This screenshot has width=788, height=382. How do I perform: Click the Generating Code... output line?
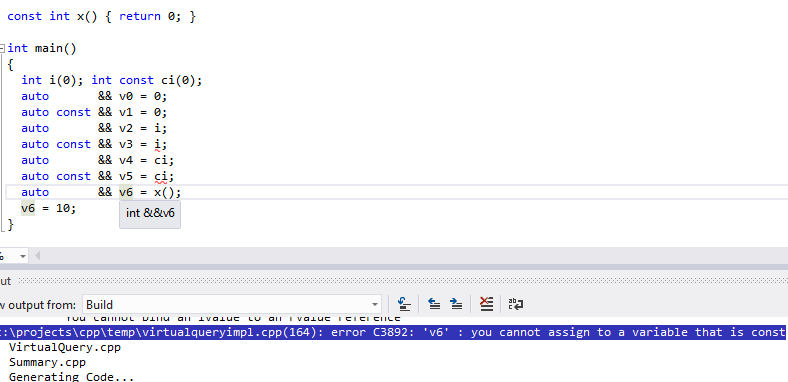[71, 376]
